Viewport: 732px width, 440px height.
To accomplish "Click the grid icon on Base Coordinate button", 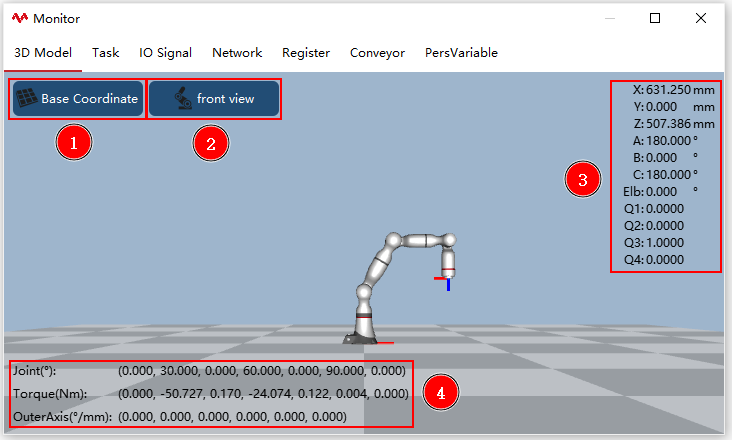I will tap(27, 98).
